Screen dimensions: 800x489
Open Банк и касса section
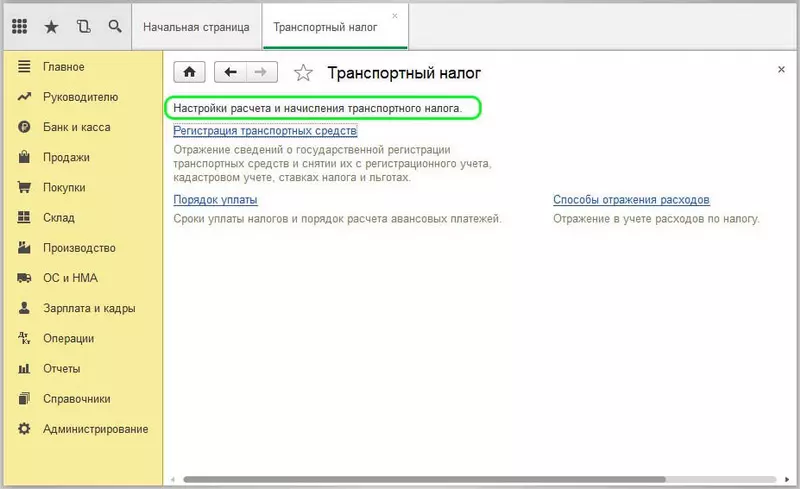[x=77, y=127]
